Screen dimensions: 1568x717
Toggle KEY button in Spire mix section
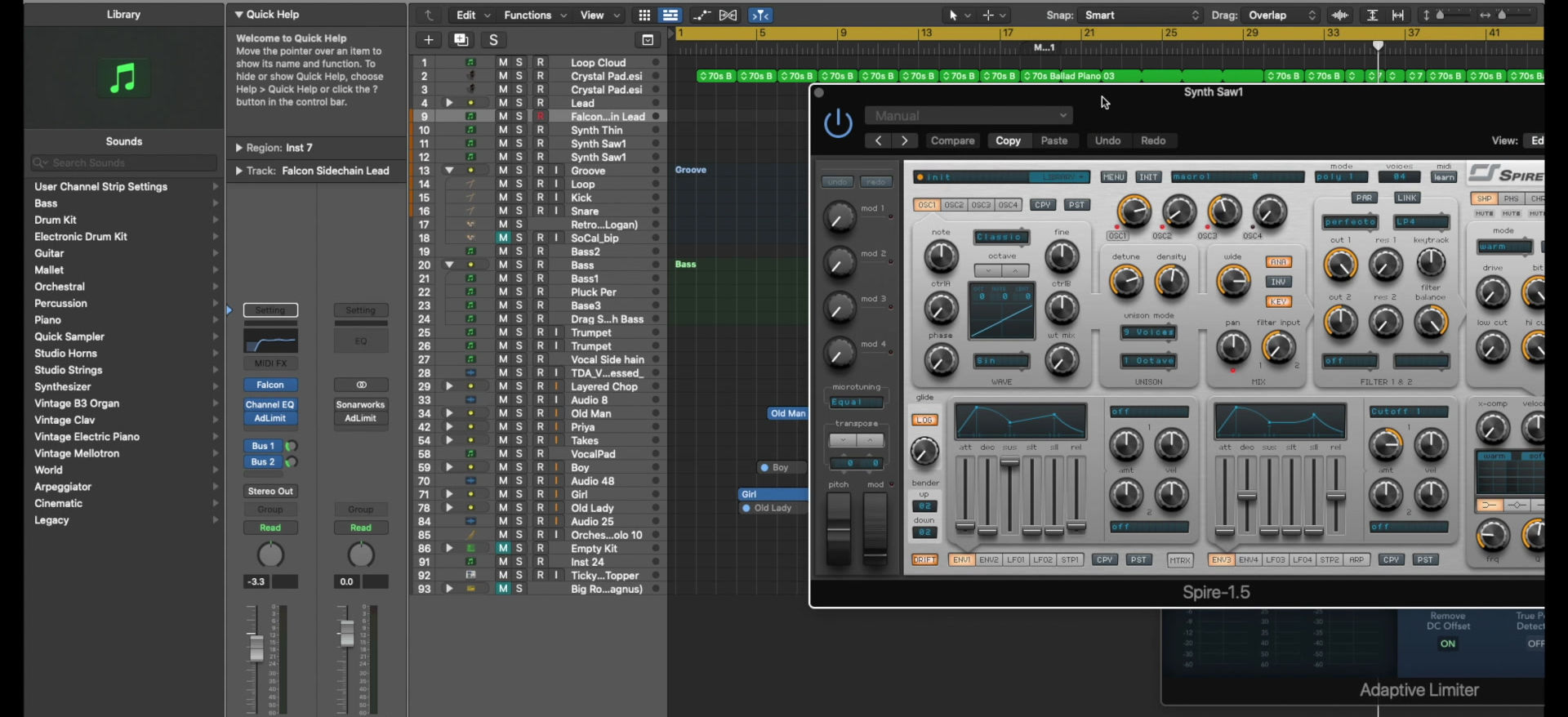(x=1278, y=301)
